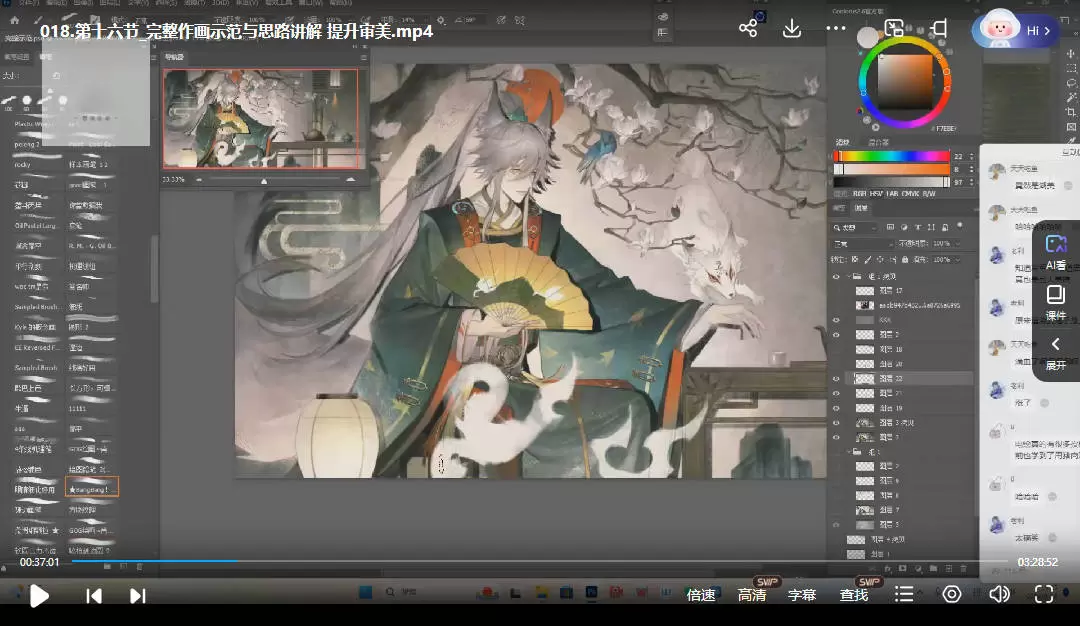
Task: Switch color sliders to HSV mode
Action: (876, 194)
